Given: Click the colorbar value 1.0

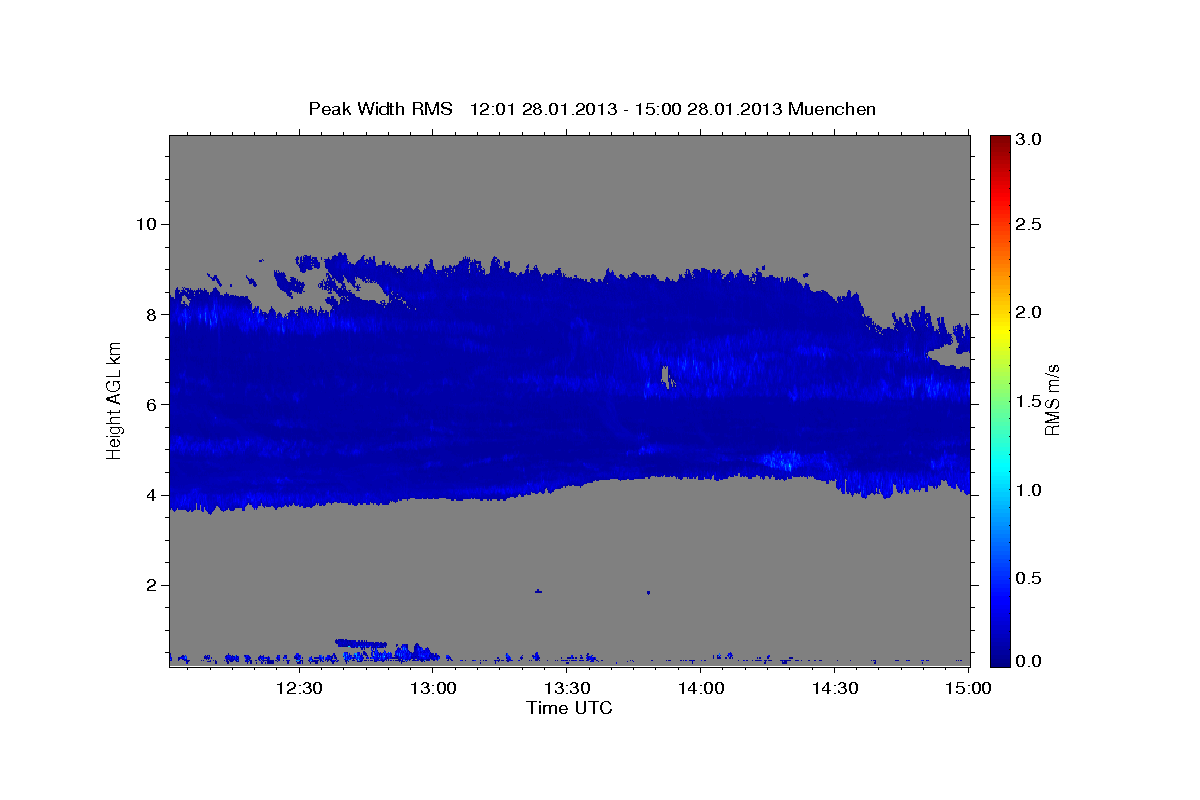Looking at the screenshot, I should [1029, 490].
